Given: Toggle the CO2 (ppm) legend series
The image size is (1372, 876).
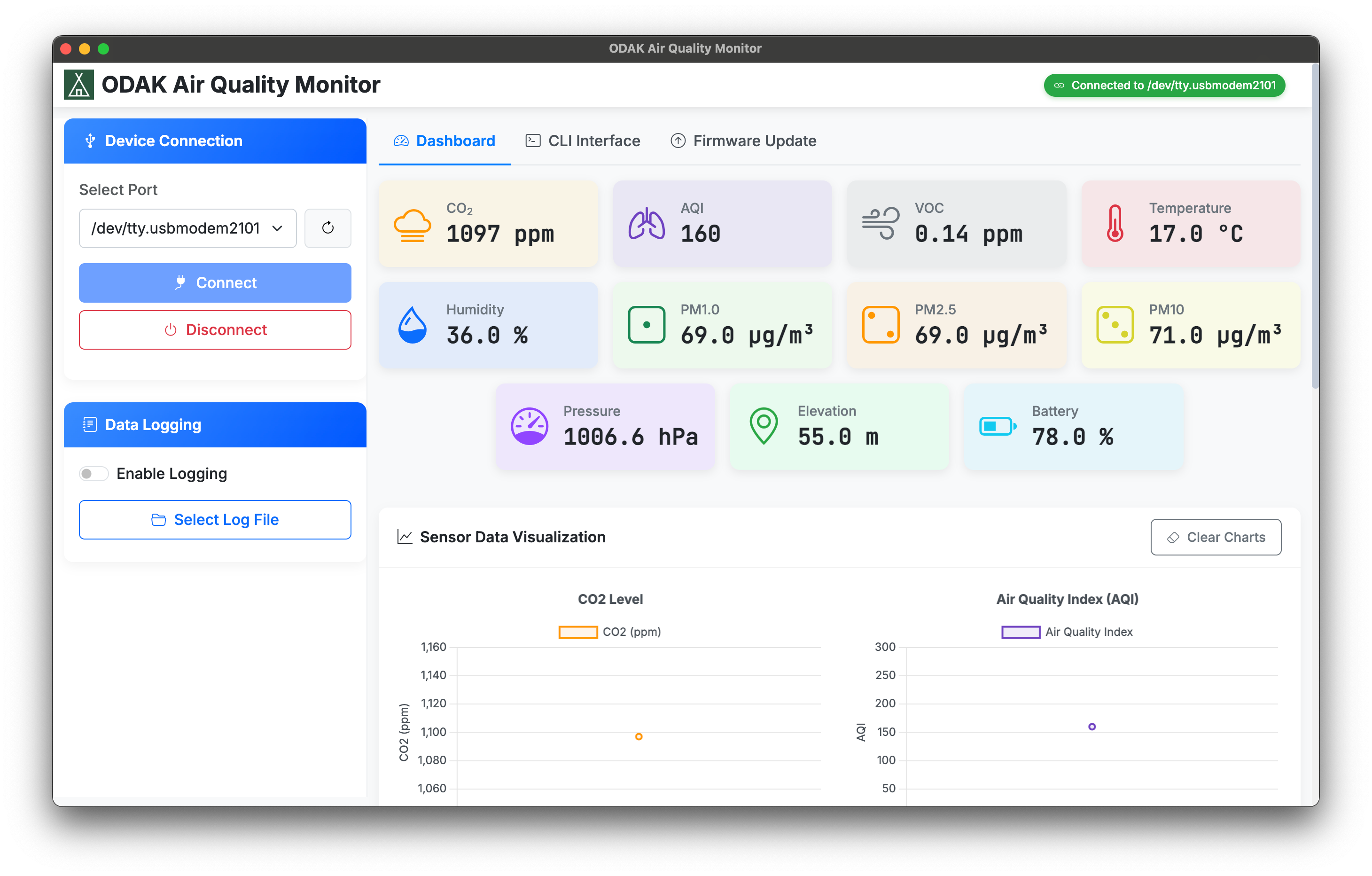Looking at the screenshot, I should (610, 632).
